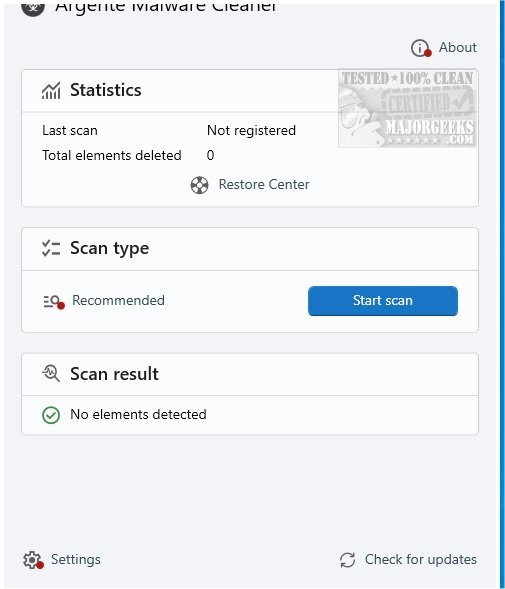Screen dimensions: 505x589
Task: Click the Restore Center lifebuoy icon
Action: pyautogui.click(x=199, y=185)
